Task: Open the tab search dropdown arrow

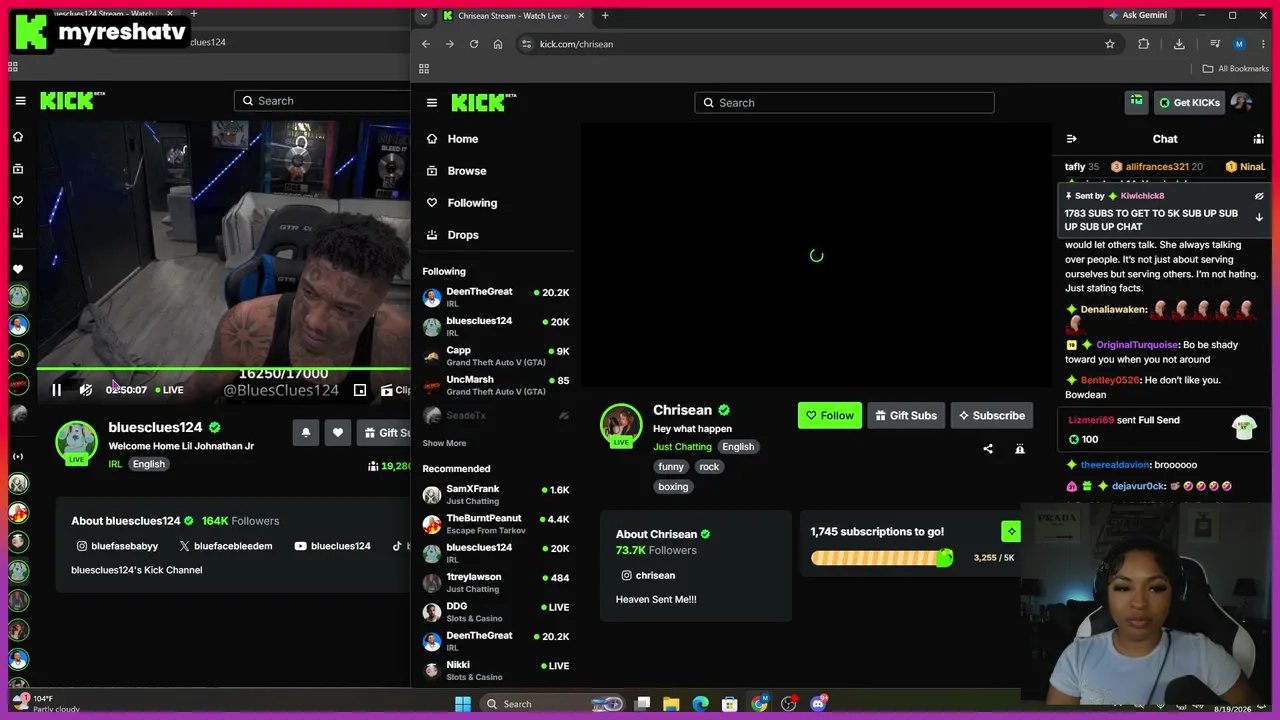Action: click(424, 16)
